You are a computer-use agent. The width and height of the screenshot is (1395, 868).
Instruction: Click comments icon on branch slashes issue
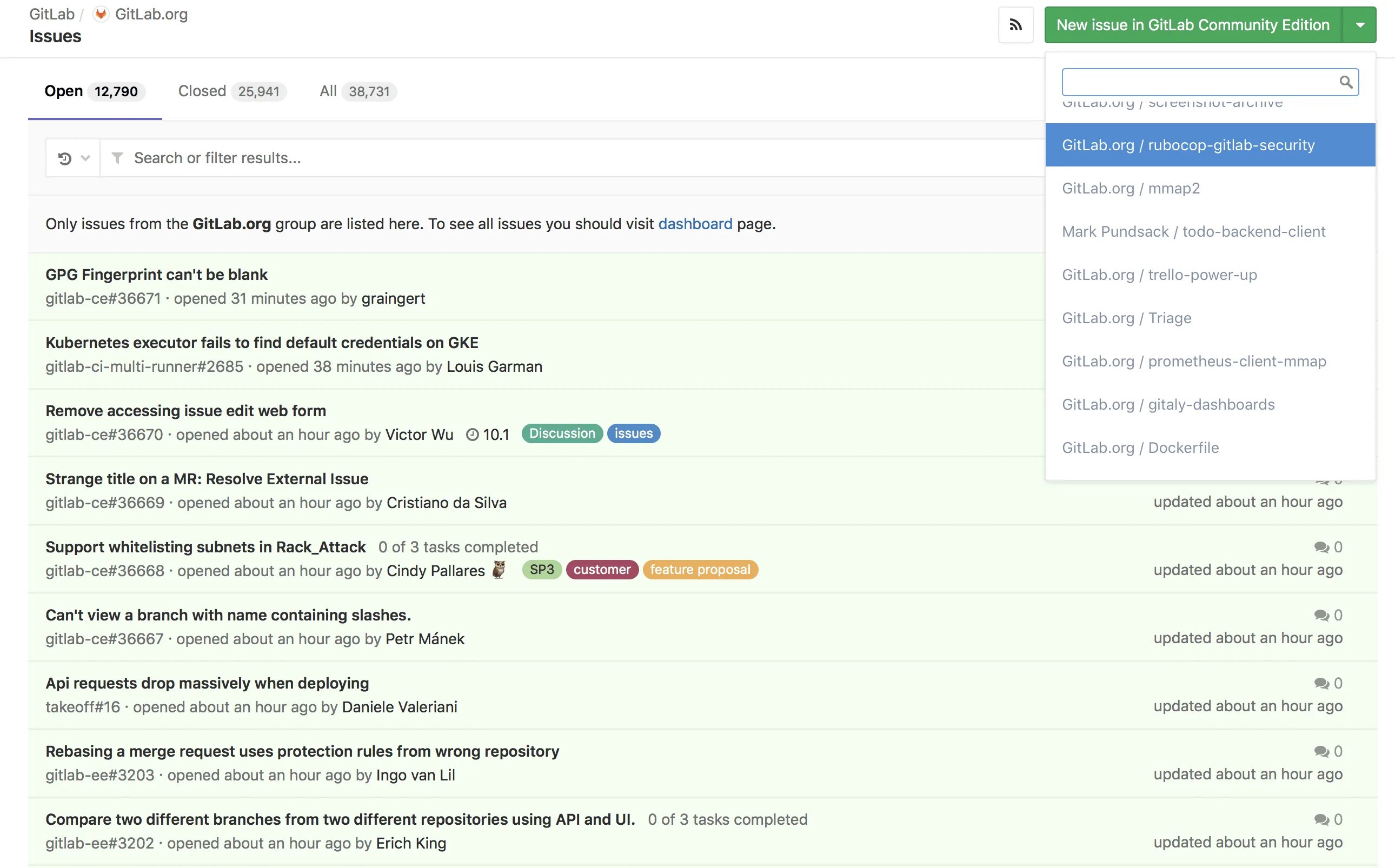(x=1321, y=616)
